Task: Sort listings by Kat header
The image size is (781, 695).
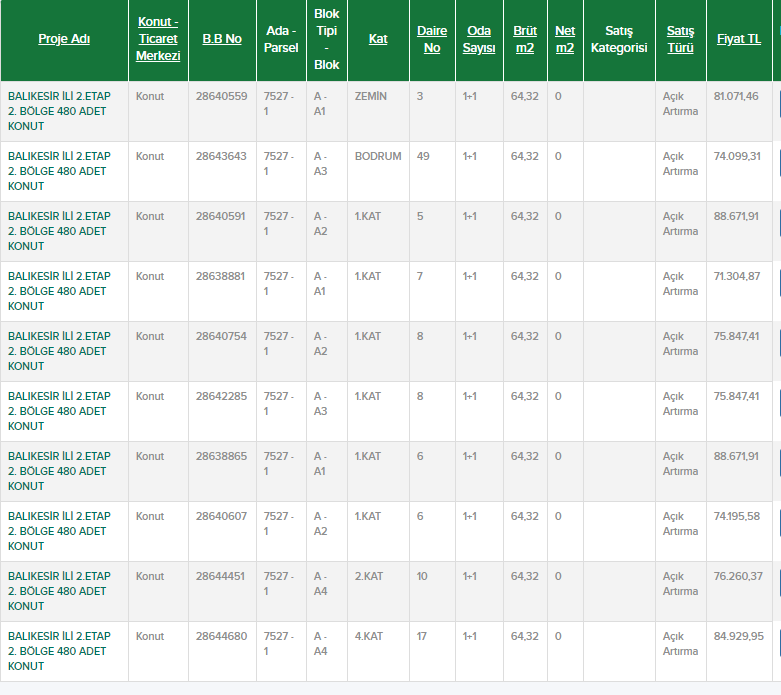Action: [x=378, y=39]
